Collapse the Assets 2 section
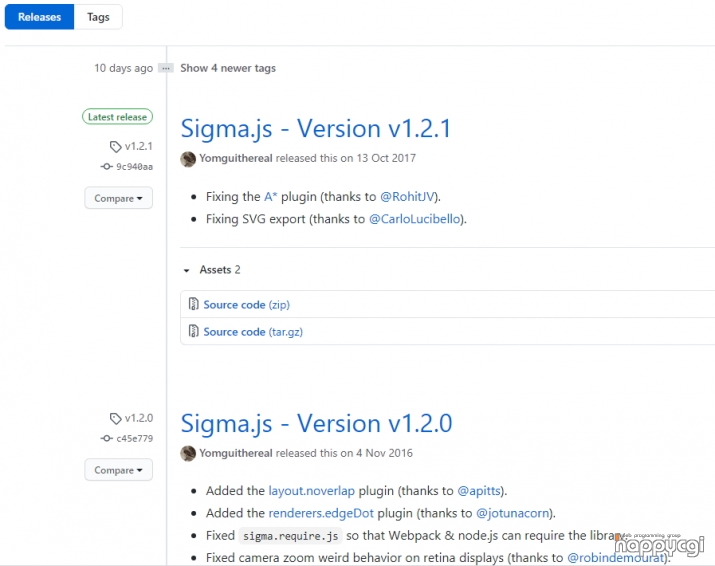This screenshot has height=566, width=715. tap(212, 270)
